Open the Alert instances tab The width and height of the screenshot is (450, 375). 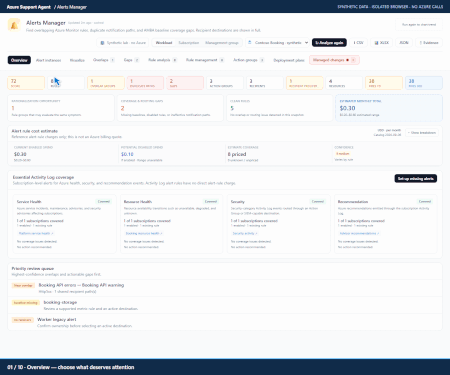coord(48,60)
